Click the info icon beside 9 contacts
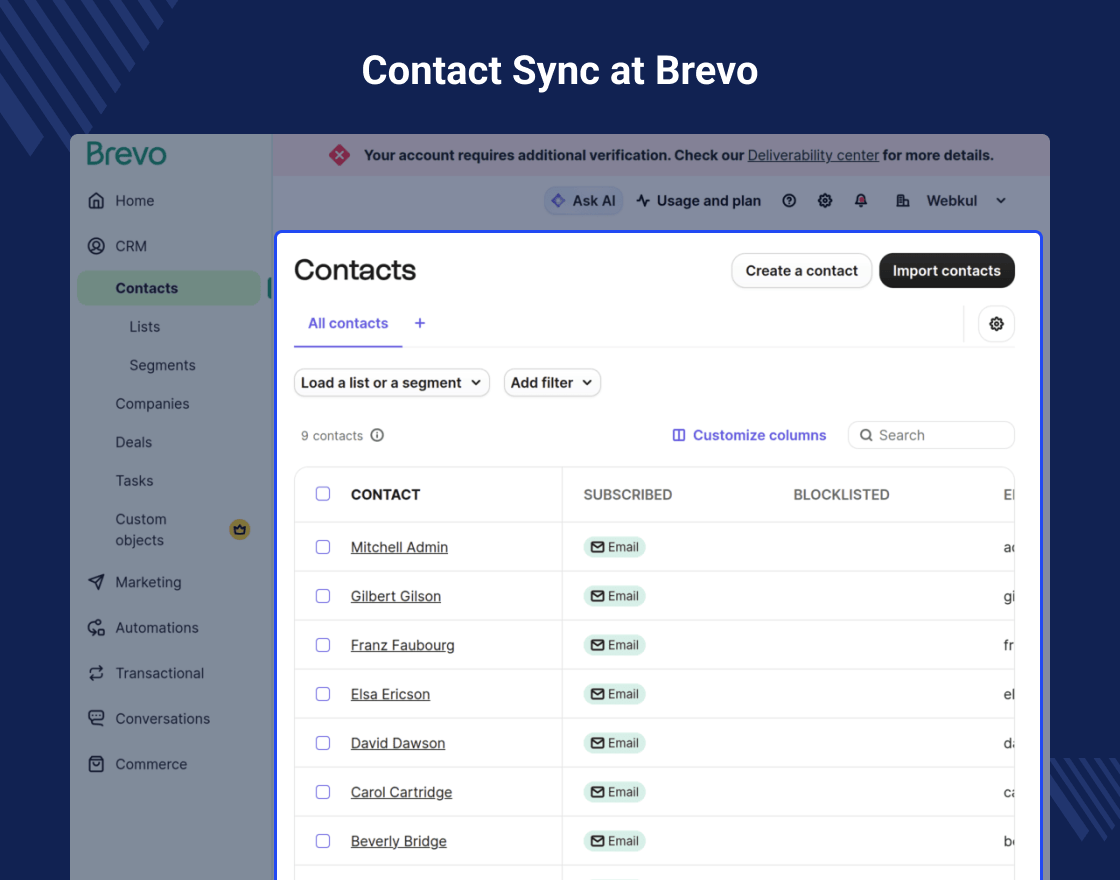 point(377,435)
